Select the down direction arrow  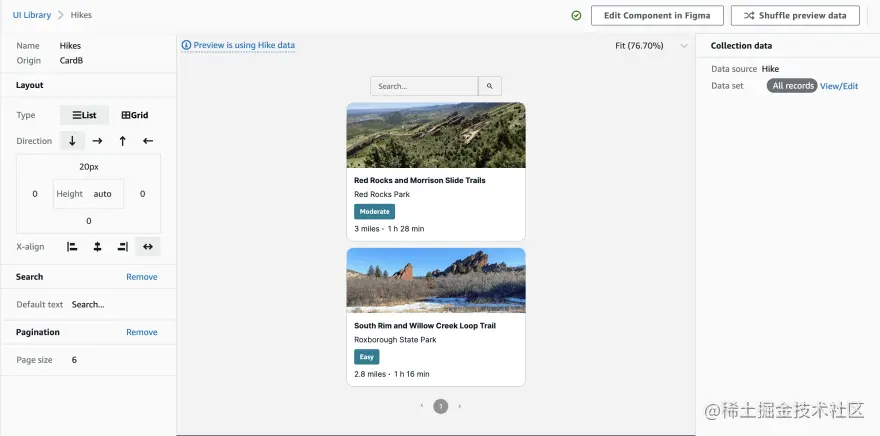[72, 141]
